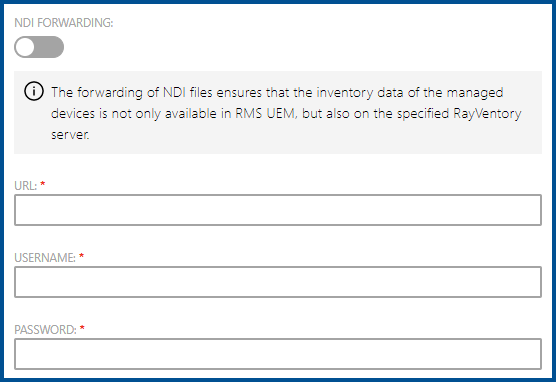556x382 pixels.
Task: Click the red asterisk beside PASSWORD
Action: (82, 328)
